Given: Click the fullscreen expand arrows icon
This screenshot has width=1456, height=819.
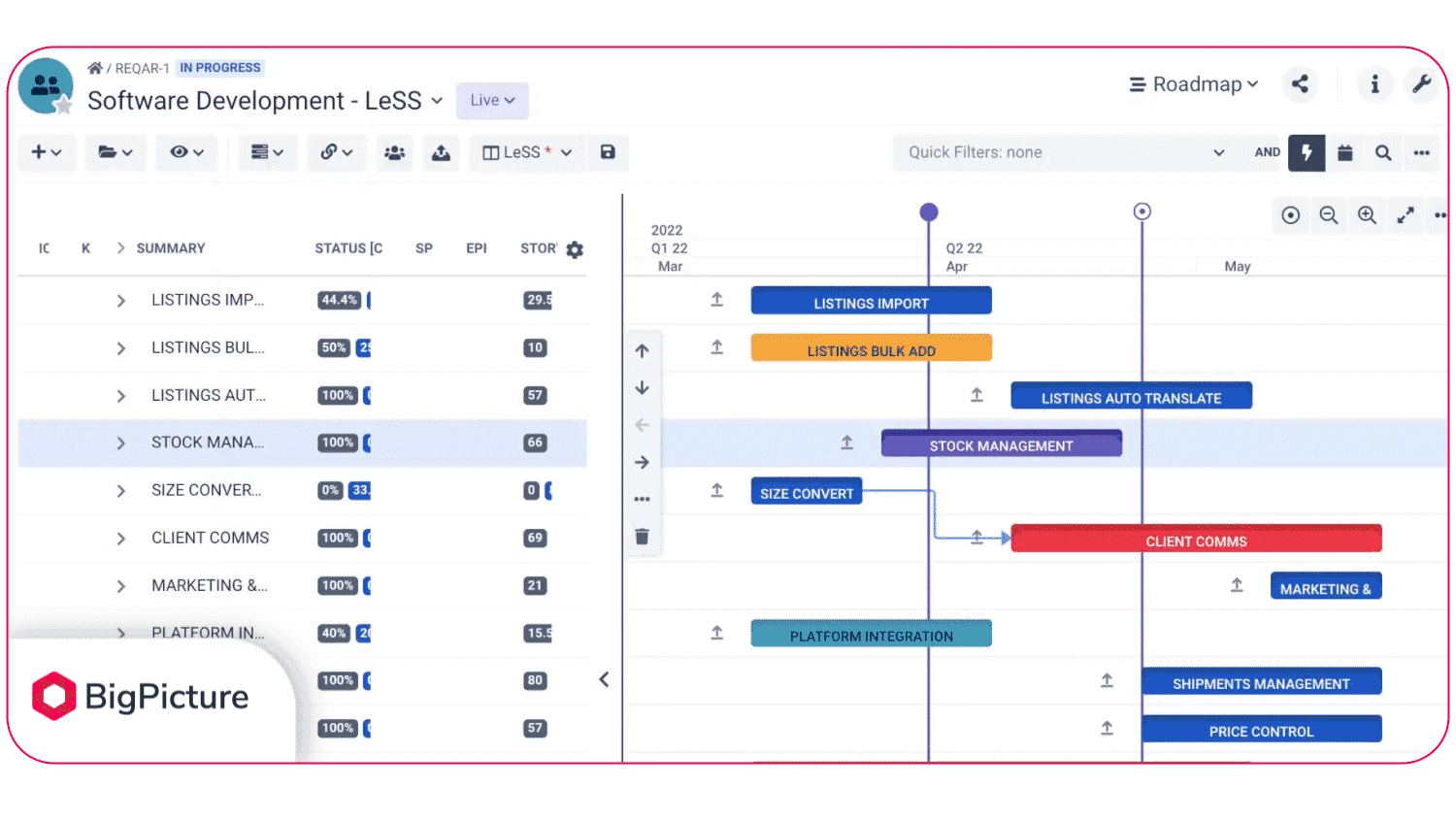Looking at the screenshot, I should [1406, 215].
